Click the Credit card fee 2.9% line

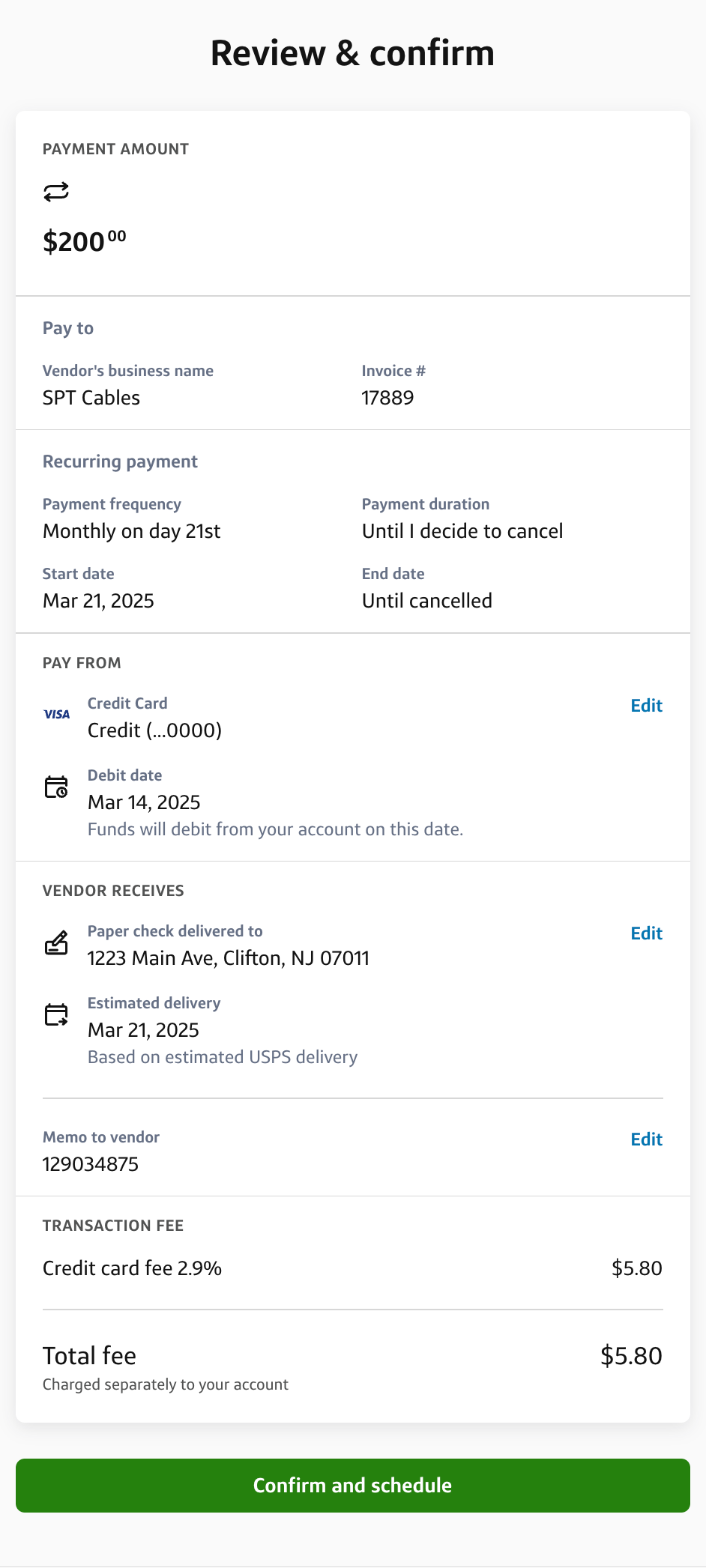(132, 1268)
